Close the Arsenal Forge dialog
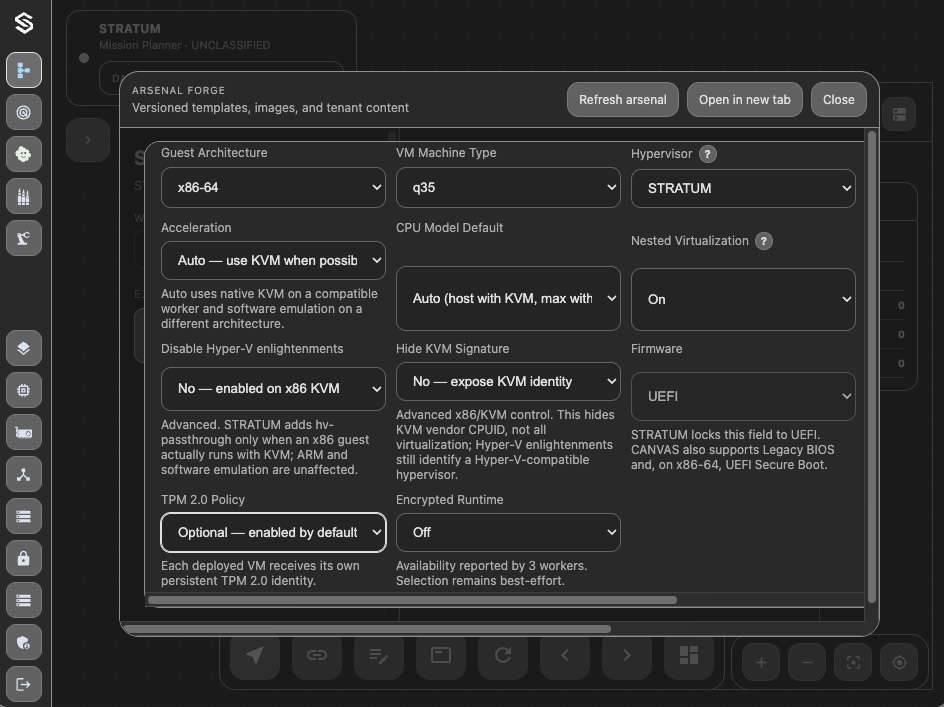The height and width of the screenshot is (707, 944). pos(839,99)
